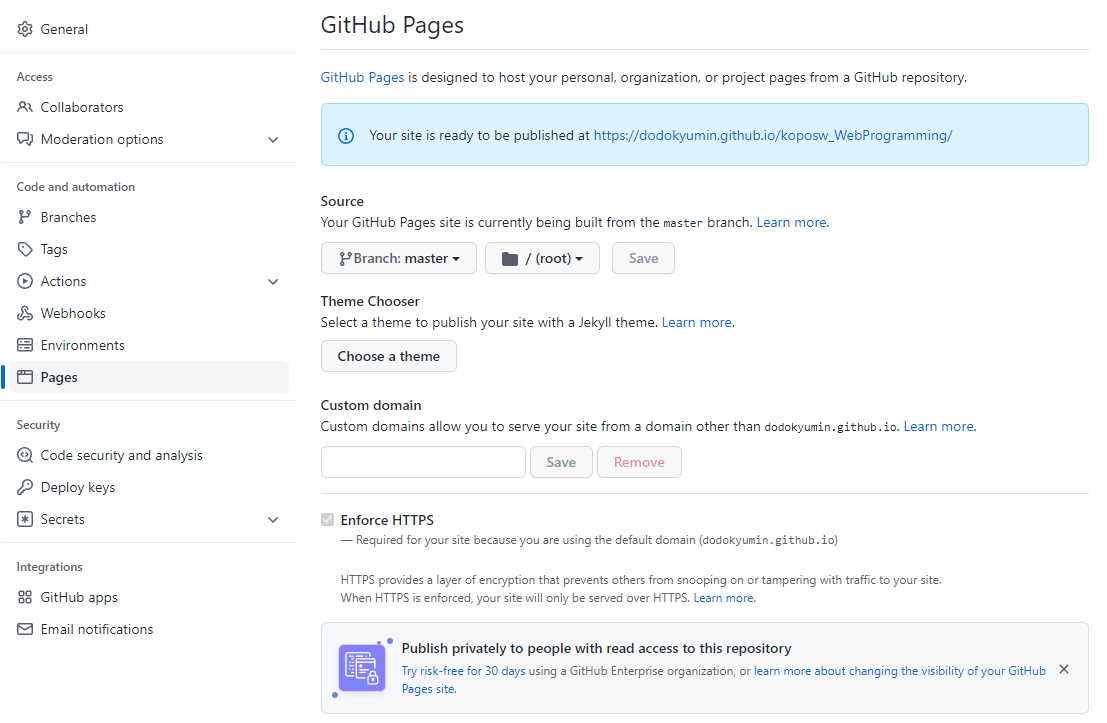Click the Branches git-branch icon
This screenshot has height=723, width=1107.
[25, 217]
